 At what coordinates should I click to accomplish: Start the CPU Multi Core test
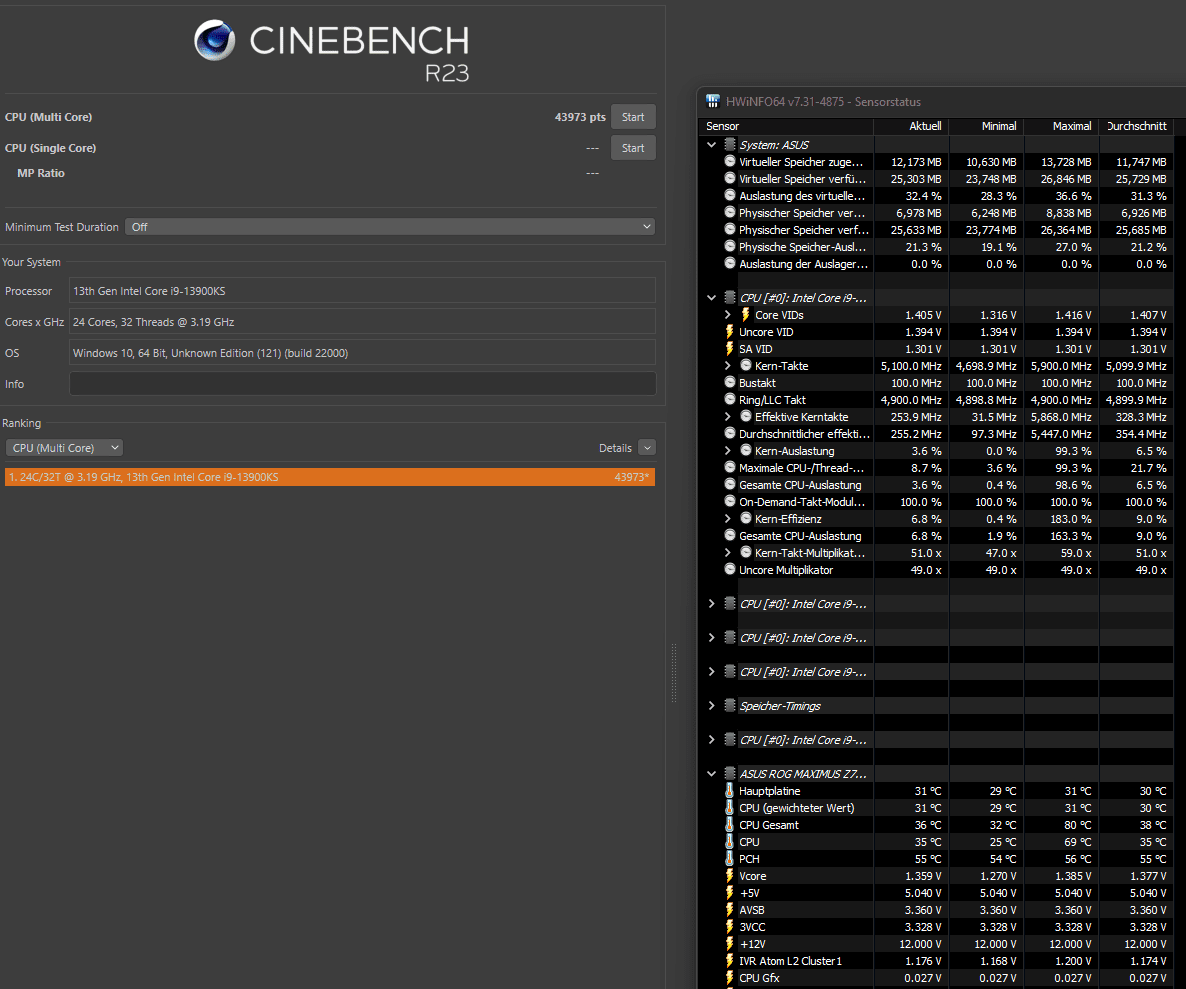pos(633,117)
